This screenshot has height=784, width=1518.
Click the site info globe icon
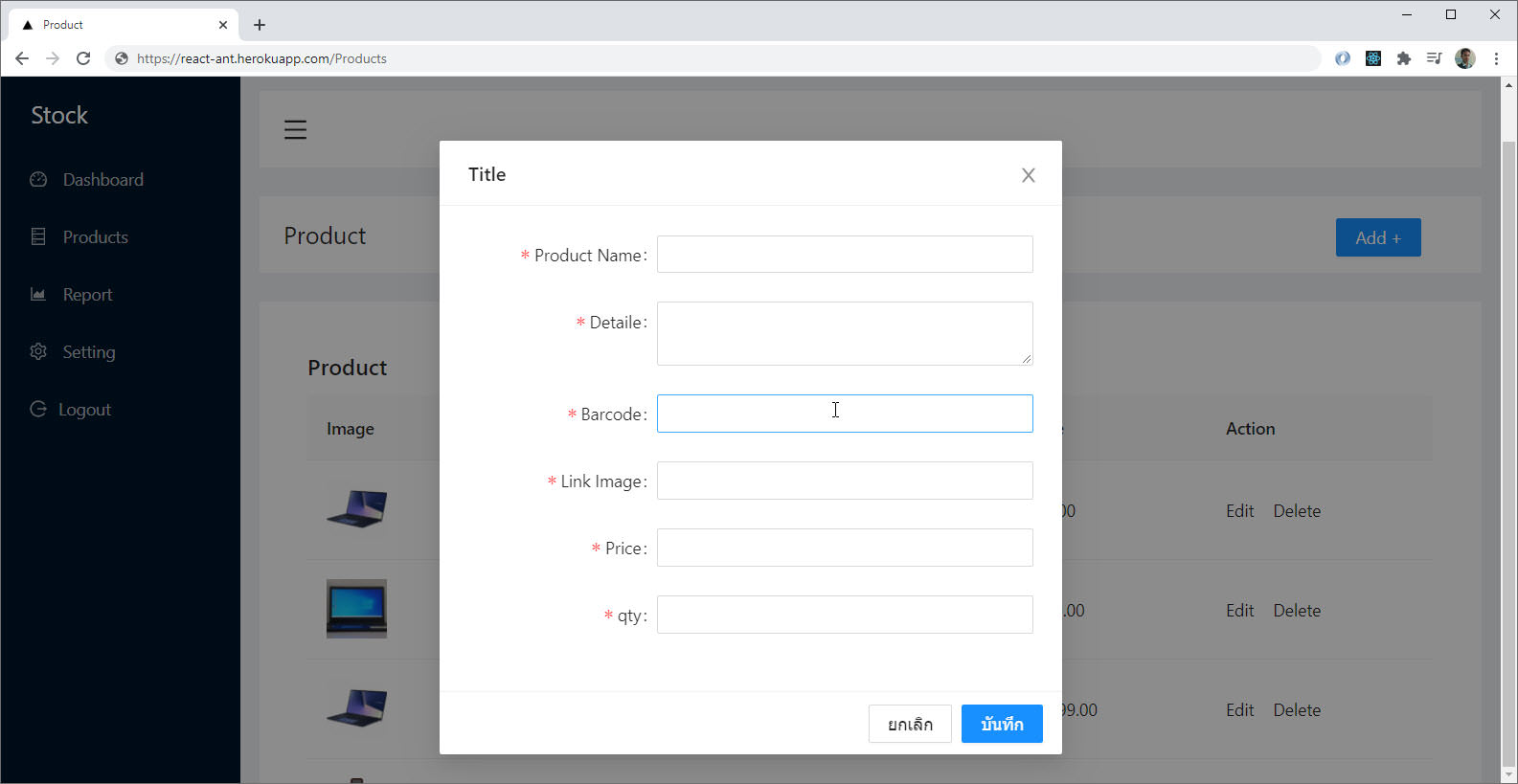click(122, 58)
